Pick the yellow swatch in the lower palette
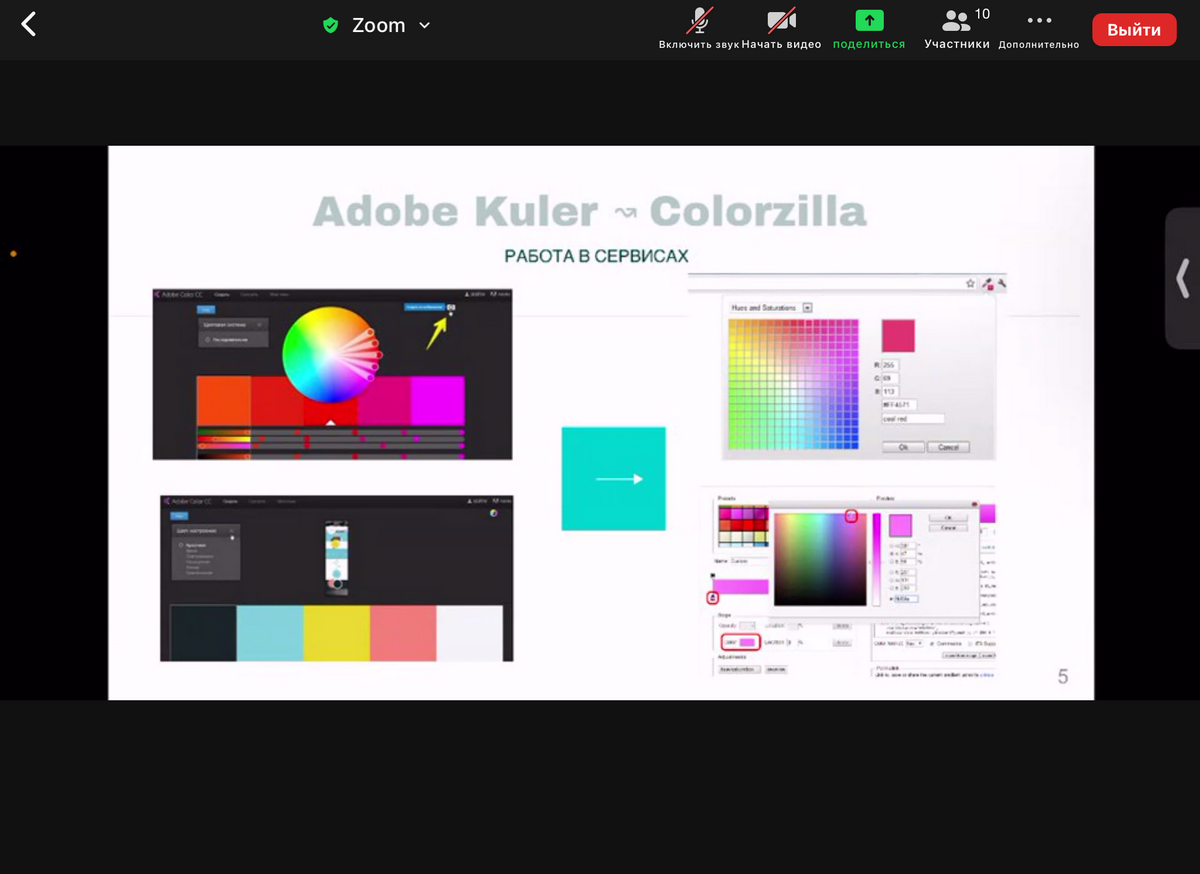This screenshot has height=874, width=1200. pos(337,632)
